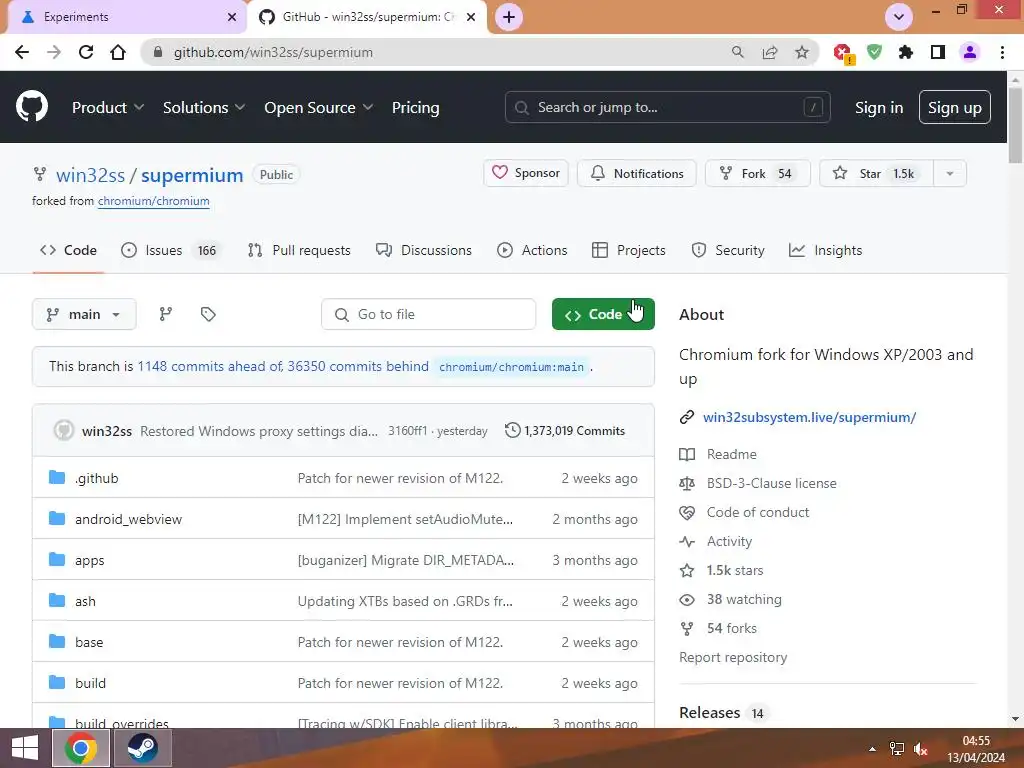Open the Extensions puzzle icon
The height and width of the screenshot is (768, 1024).
coord(906,52)
